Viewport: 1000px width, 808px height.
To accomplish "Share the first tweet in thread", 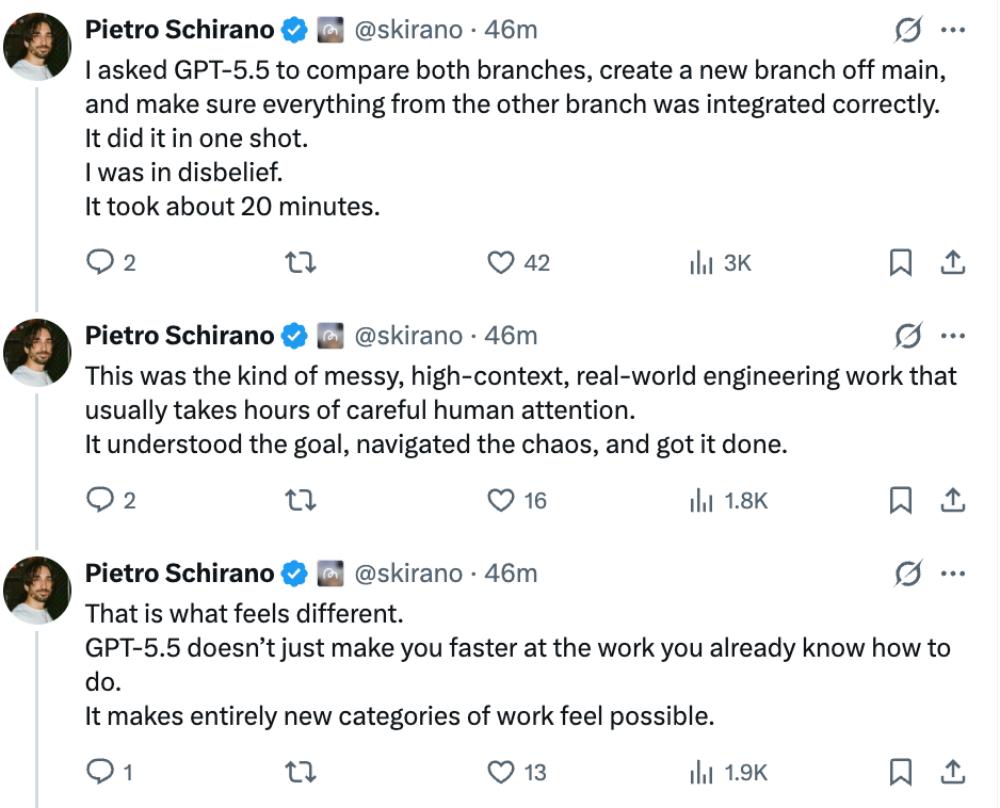I will coord(953,263).
